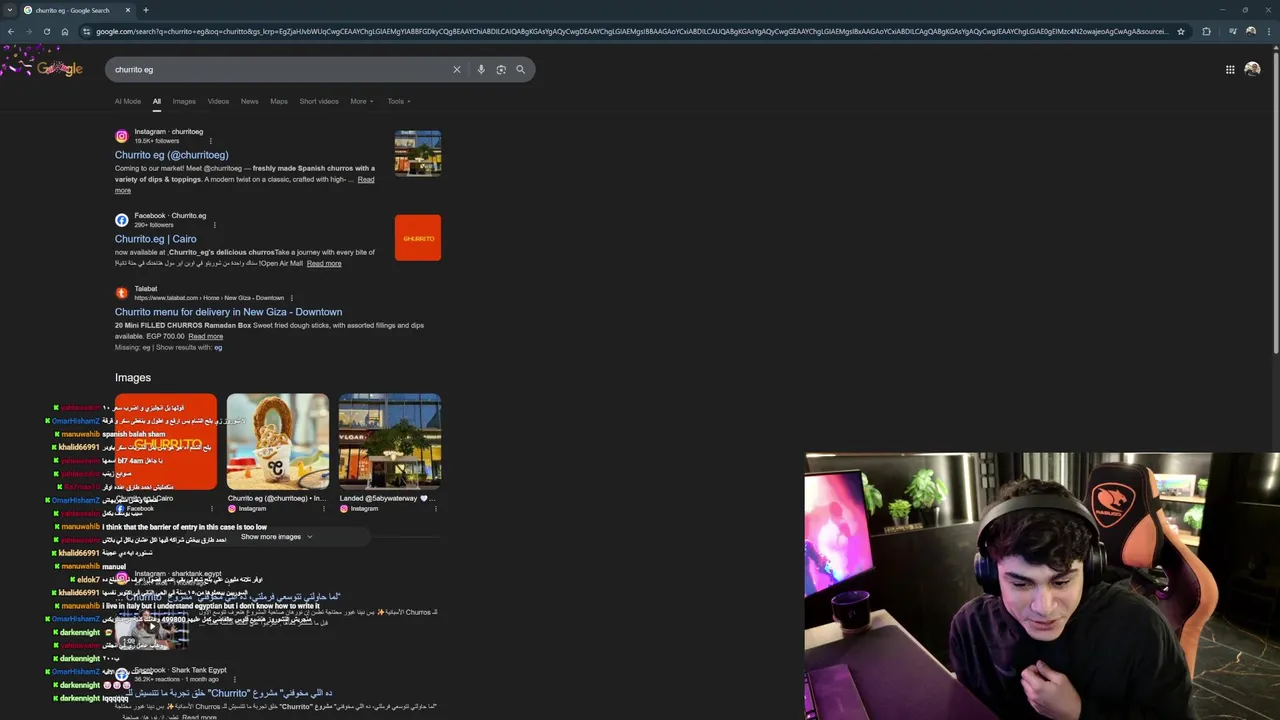Open the Landed @5abywaterway storefront image
This screenshot has height=720, width=1280.
coord(390,441)
